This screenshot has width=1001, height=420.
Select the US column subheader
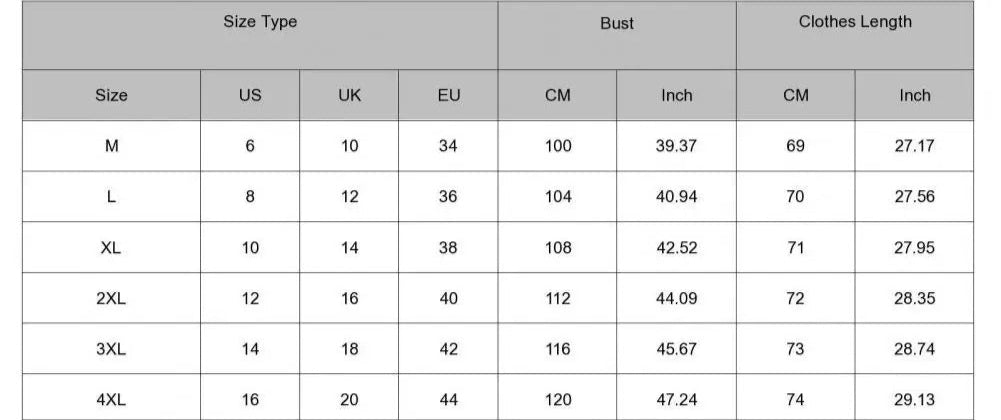click(x=250, y=95)
